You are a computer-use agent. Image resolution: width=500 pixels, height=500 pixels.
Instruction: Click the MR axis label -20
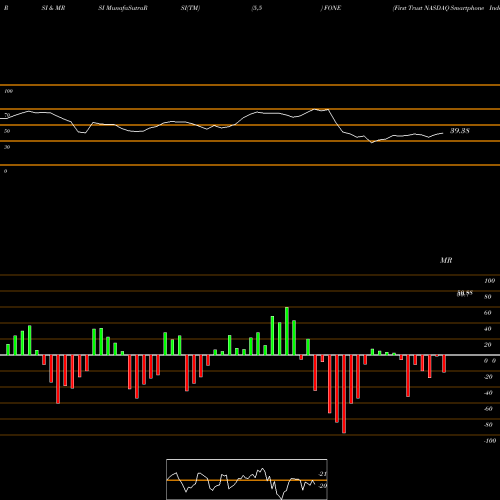(x=488, y=377)
